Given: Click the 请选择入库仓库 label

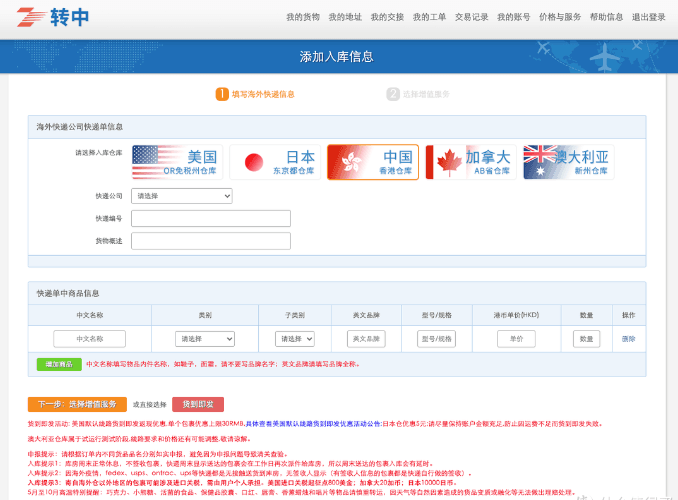Looking at the screenshot, I should click(99, 153).
